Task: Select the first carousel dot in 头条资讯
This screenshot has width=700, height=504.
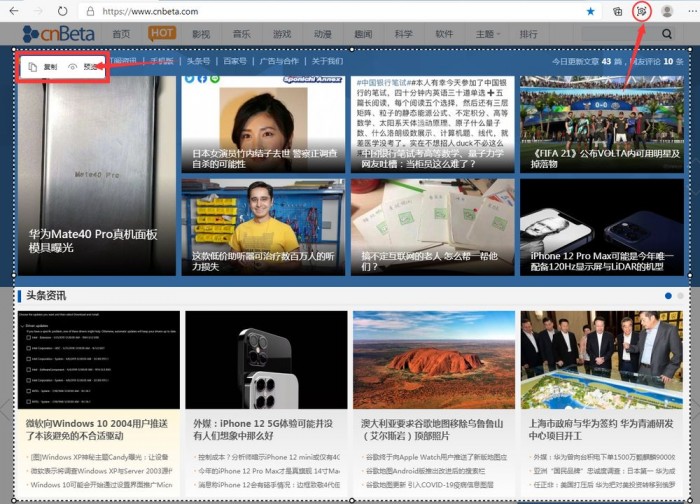Action: pyautogui.click(x=668, y=296)
